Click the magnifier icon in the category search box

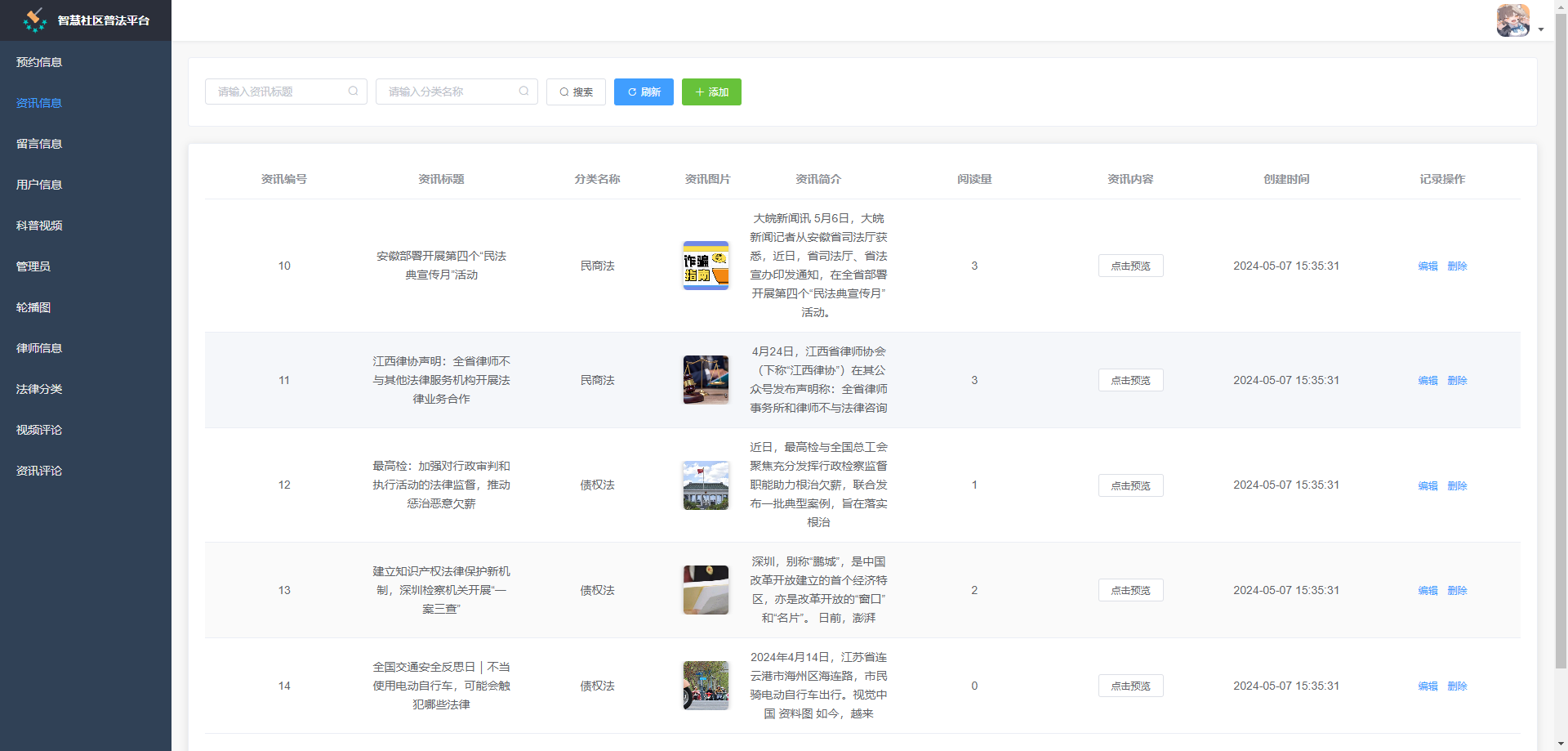coord(523,92)
